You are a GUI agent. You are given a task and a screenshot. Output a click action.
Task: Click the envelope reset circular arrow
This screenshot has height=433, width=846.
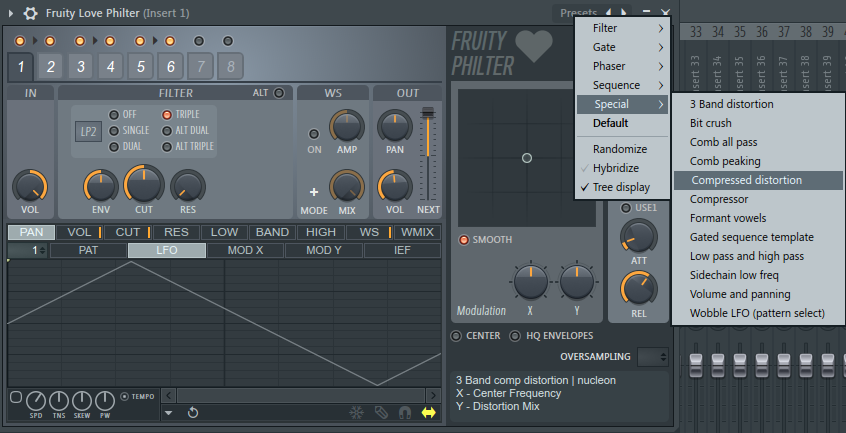click(x=193, y=413)
